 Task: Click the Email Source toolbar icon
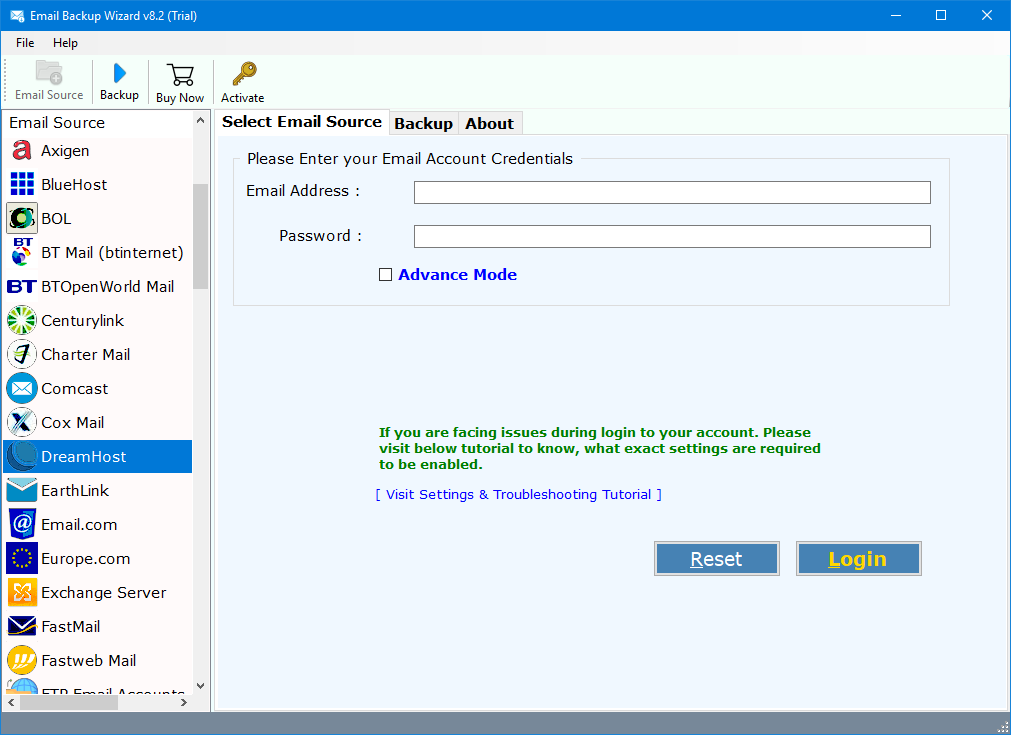(x=49, y=72)
